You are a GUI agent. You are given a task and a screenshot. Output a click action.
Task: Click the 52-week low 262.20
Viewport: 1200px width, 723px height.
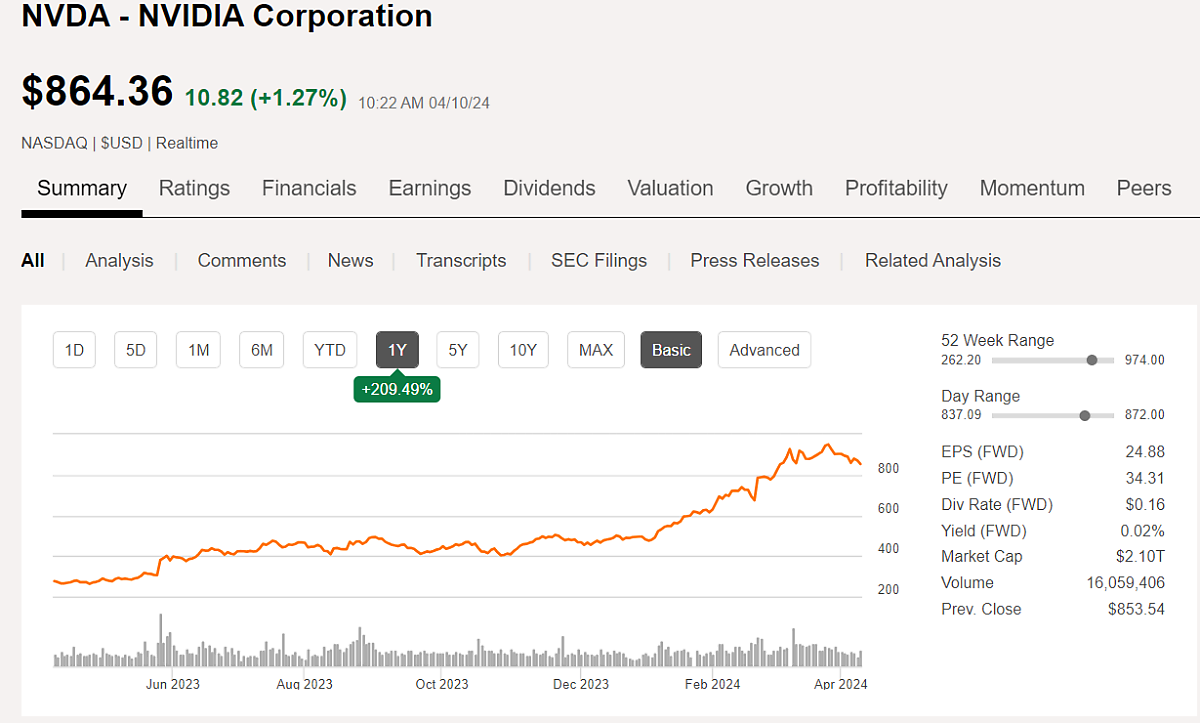tap(961, 360)
